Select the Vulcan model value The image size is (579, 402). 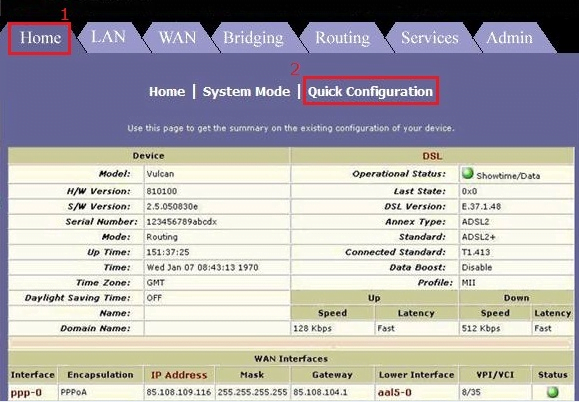(160, 174)
